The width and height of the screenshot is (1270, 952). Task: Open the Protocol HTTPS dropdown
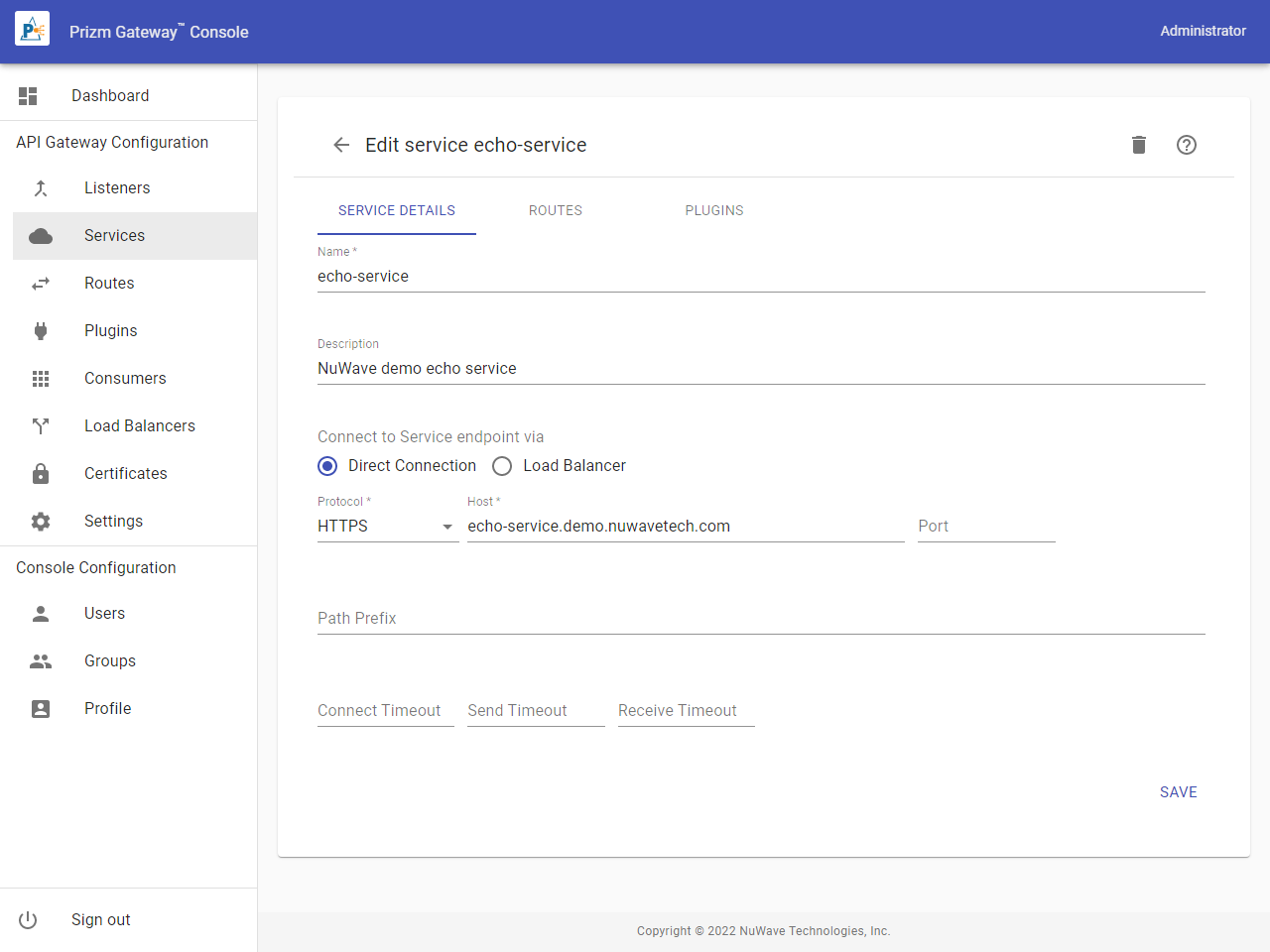(x=387, y=527)
